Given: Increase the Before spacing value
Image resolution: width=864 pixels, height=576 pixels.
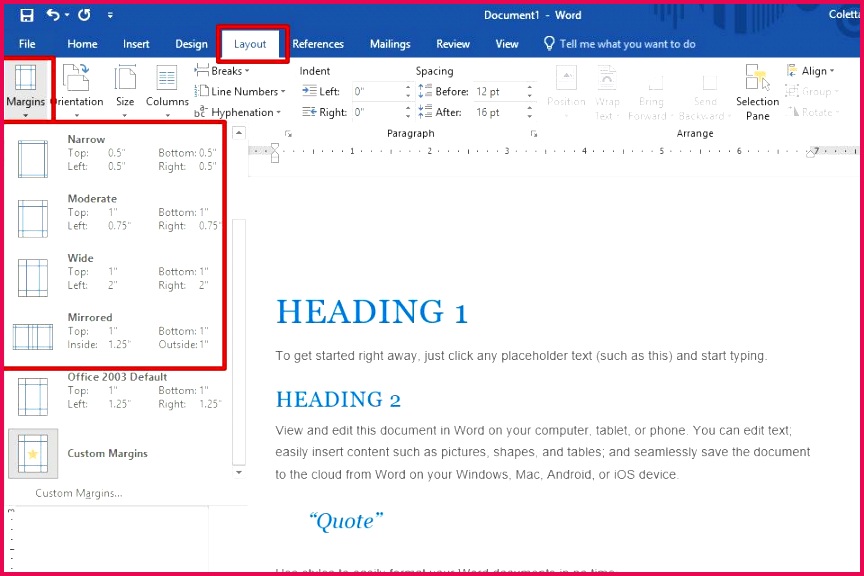Looking at the screenshot, I should pos(529,86).
